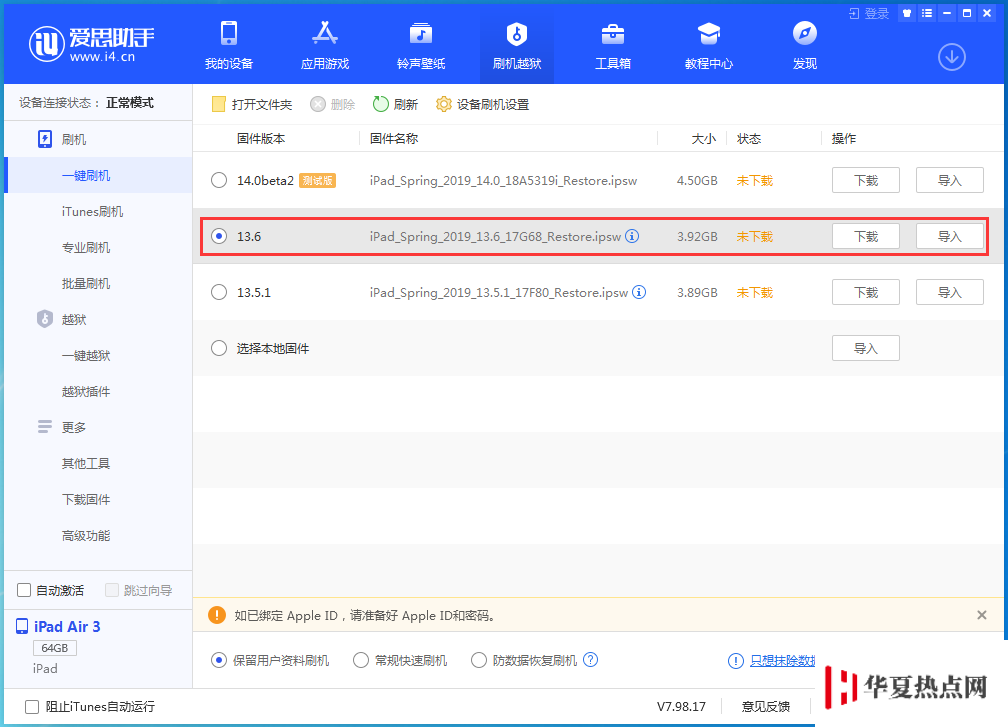Select 一键刷机 in the sidebar

point(86,175)
